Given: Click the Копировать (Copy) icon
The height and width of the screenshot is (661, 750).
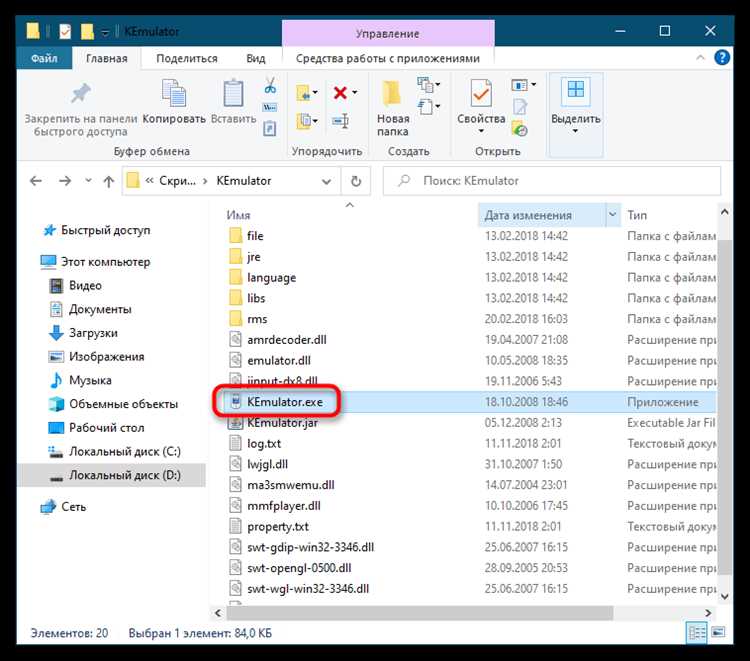Looking at the screenshot, I should (174, 93).
